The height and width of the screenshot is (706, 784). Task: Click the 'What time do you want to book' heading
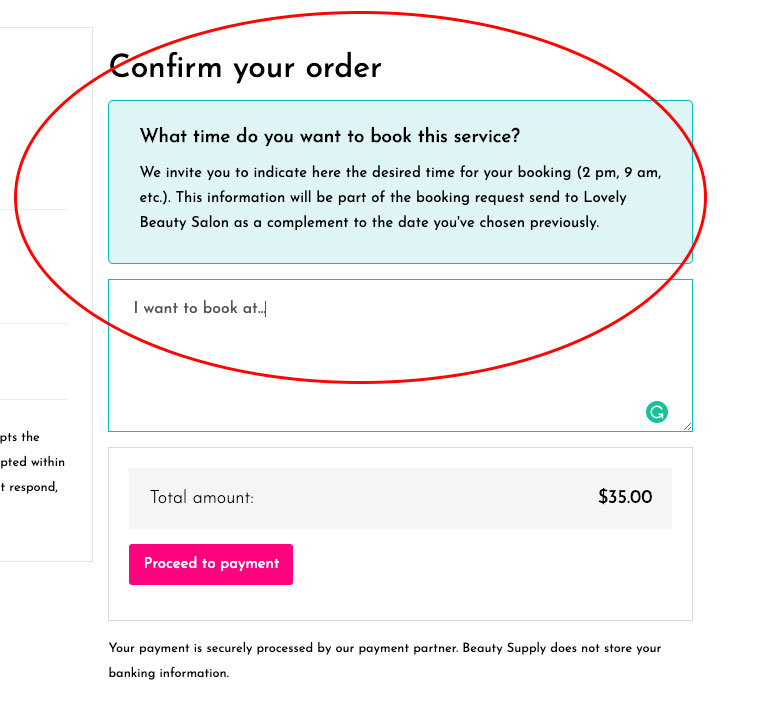(330, 136)
